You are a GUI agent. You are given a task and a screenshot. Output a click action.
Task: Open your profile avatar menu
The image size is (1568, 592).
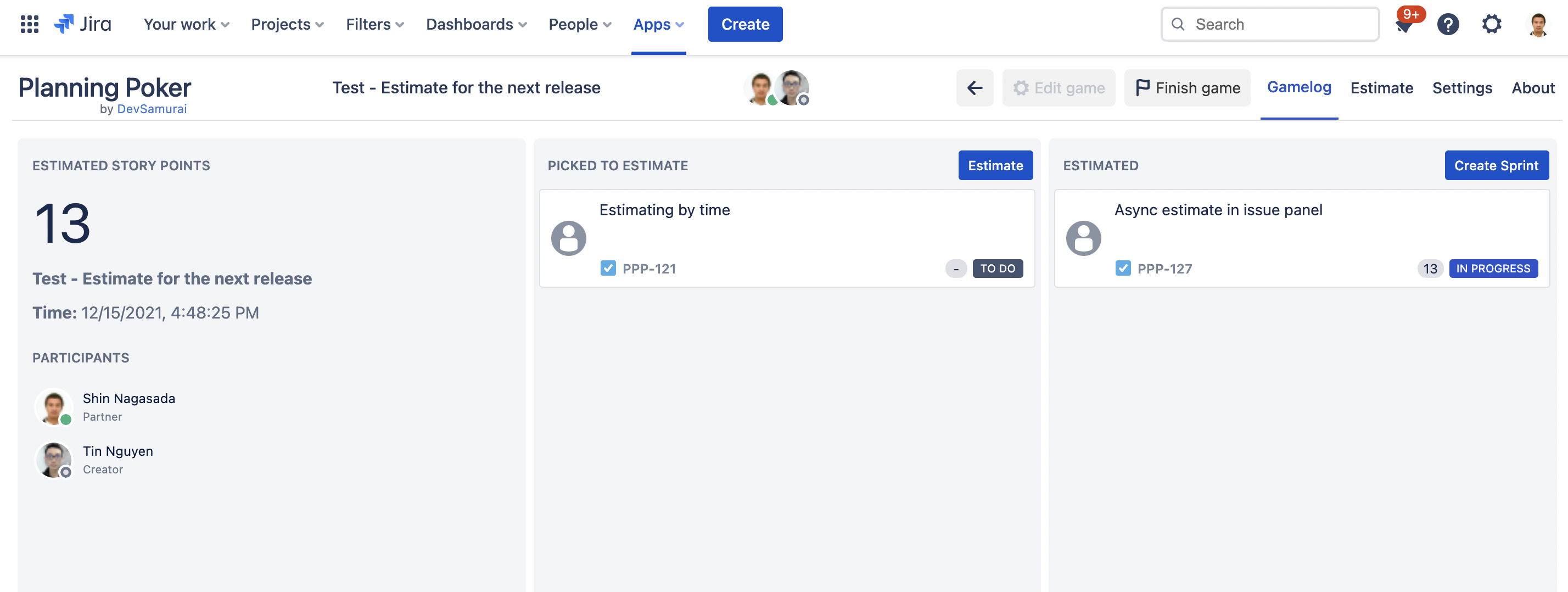pyautogui.click(x=1538, y=24)
